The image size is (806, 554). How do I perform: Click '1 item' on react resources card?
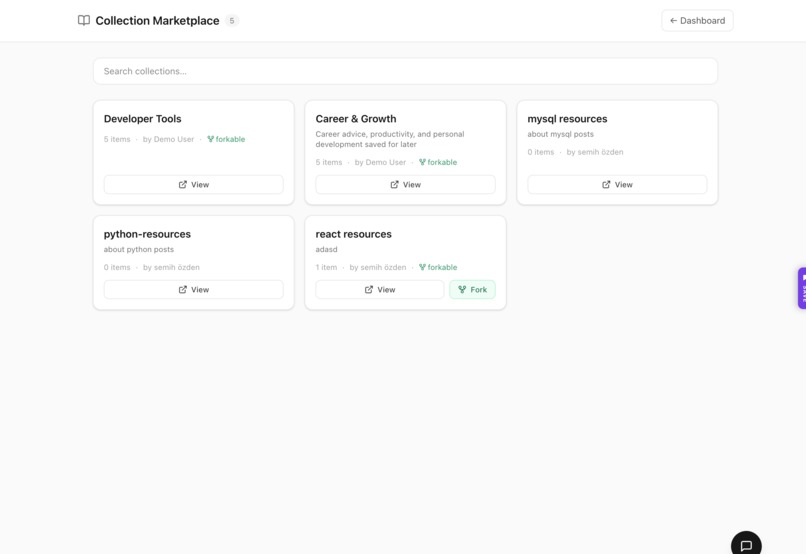(326, 267)
